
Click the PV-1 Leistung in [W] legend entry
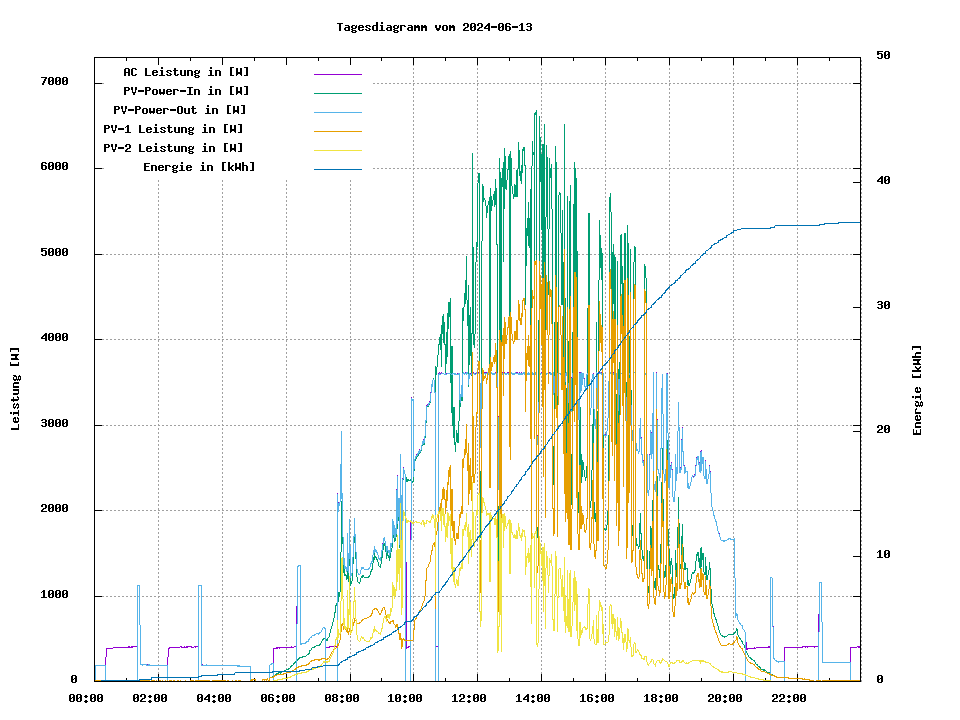(173, 129)
